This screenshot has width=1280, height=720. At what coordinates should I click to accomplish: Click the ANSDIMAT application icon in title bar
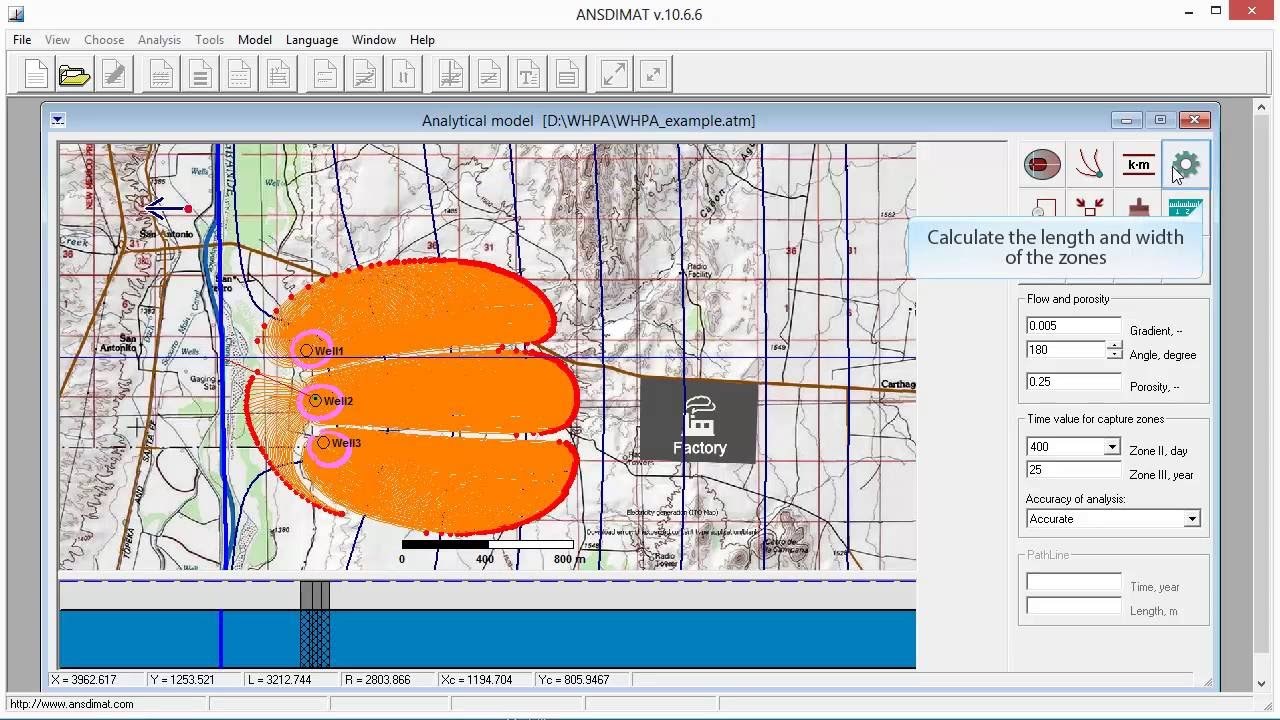(16, 13)
